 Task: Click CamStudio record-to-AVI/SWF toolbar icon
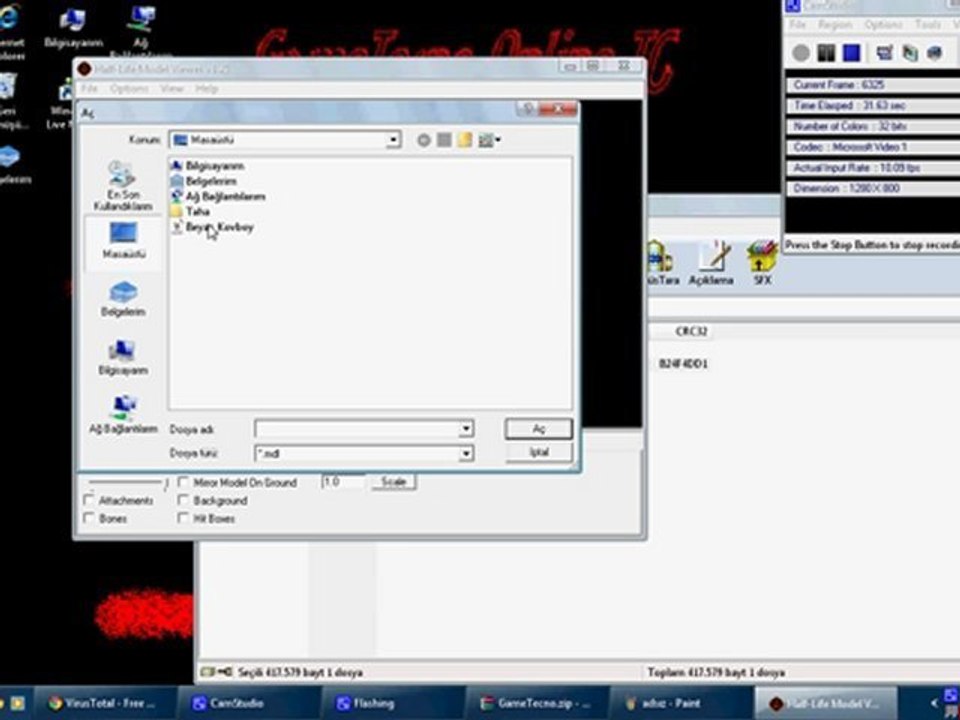(910, 53)
